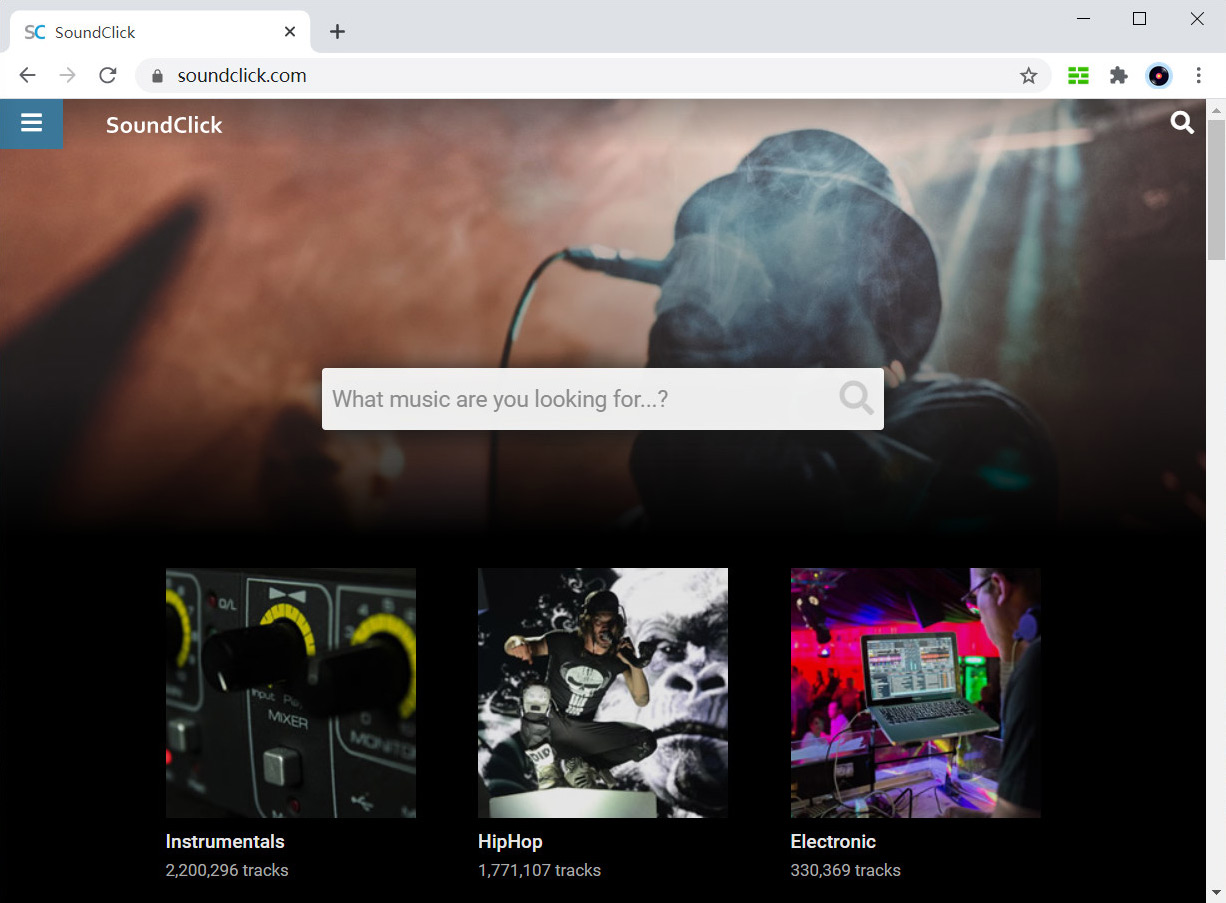Open a new browser tab
The height and width of the screenshot is (903, 1226).
pyautogui.click(x=337, y=32)
